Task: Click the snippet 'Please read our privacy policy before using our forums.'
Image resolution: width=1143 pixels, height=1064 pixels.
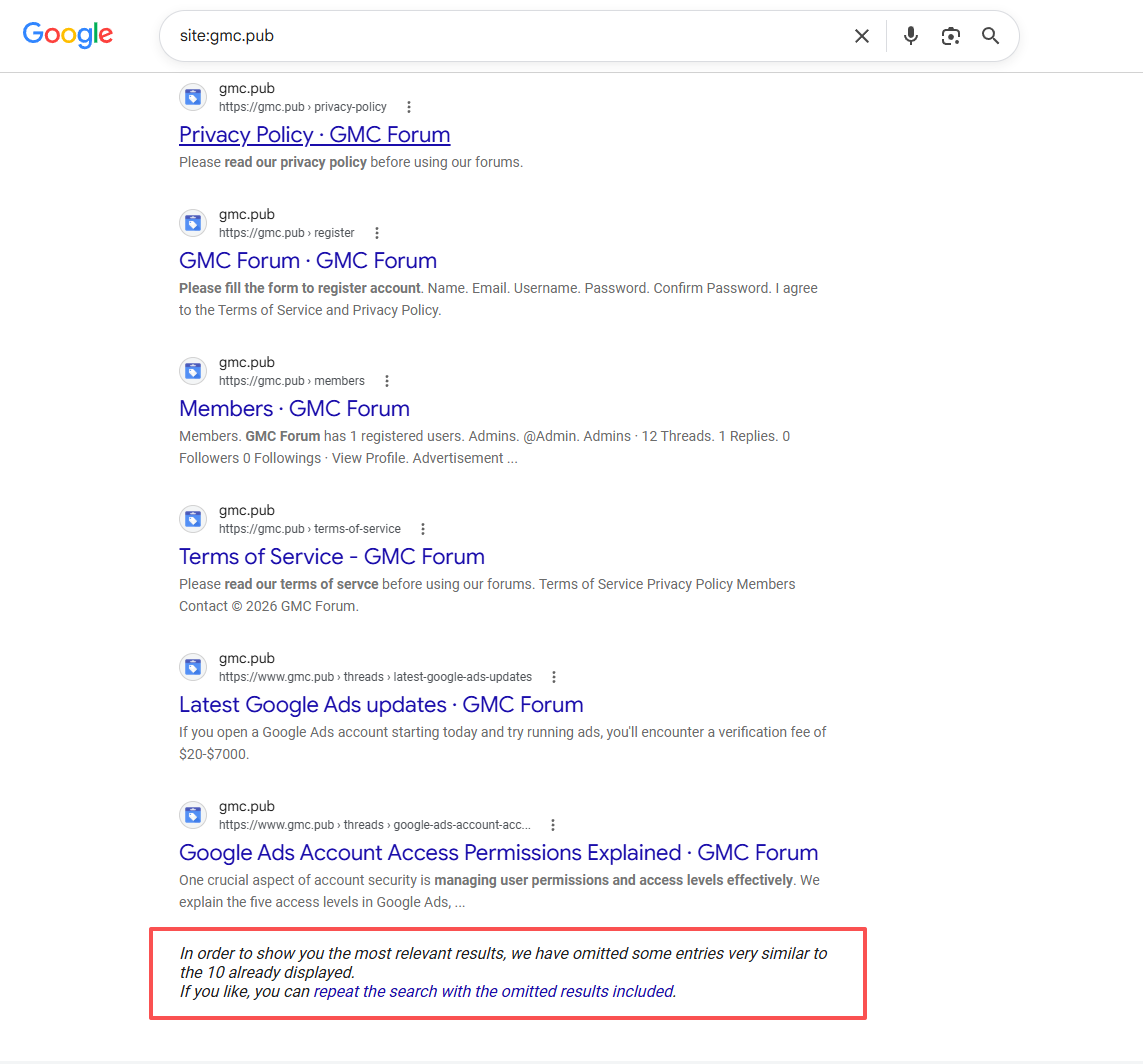Action: tap(351, 163)
